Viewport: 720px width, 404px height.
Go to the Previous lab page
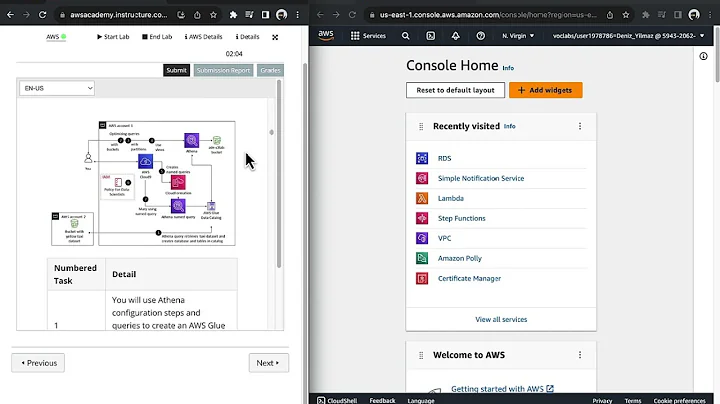38,363
